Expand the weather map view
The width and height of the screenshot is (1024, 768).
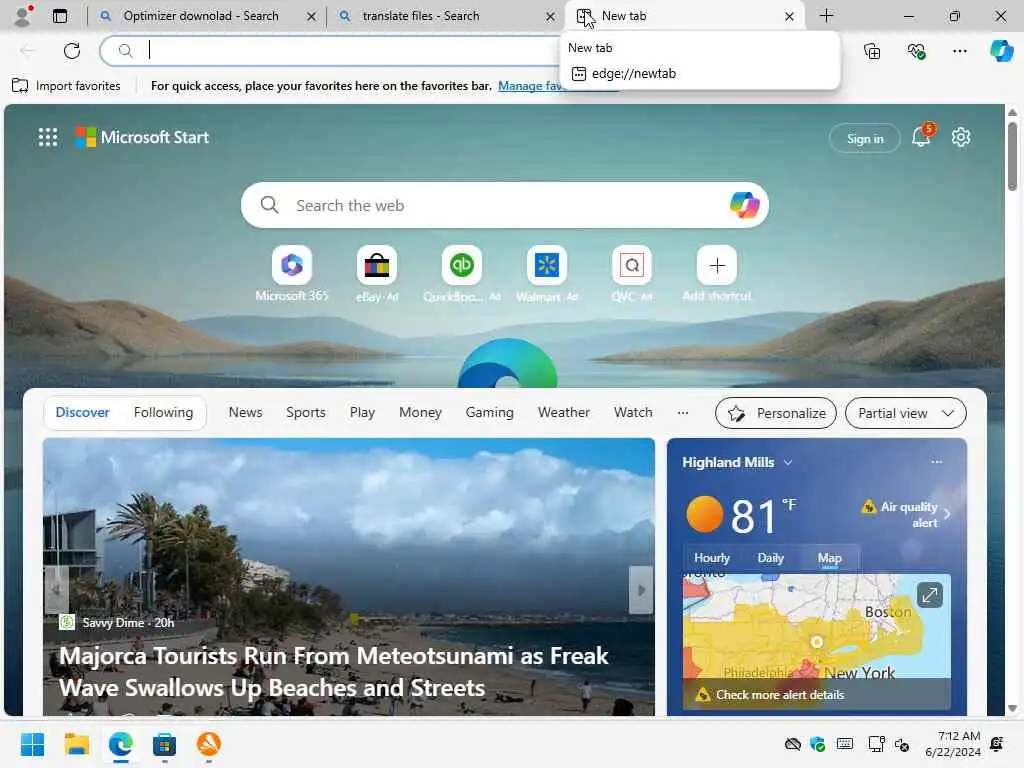[x=929, y=595]
